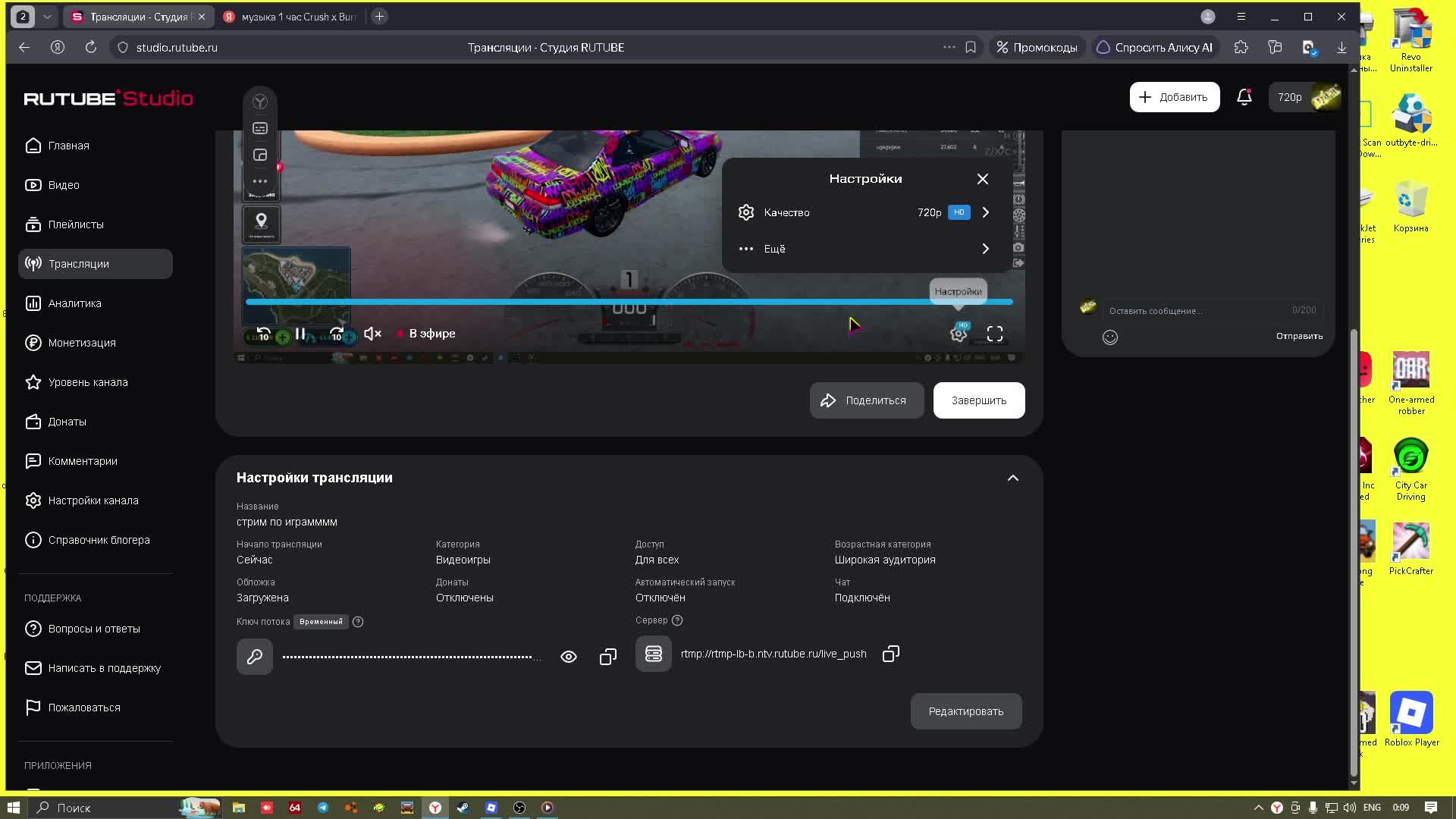Open Steam from the taskbar
Image resolution: width=1456 pixels, height=819 pixels.
coord(463,808)
